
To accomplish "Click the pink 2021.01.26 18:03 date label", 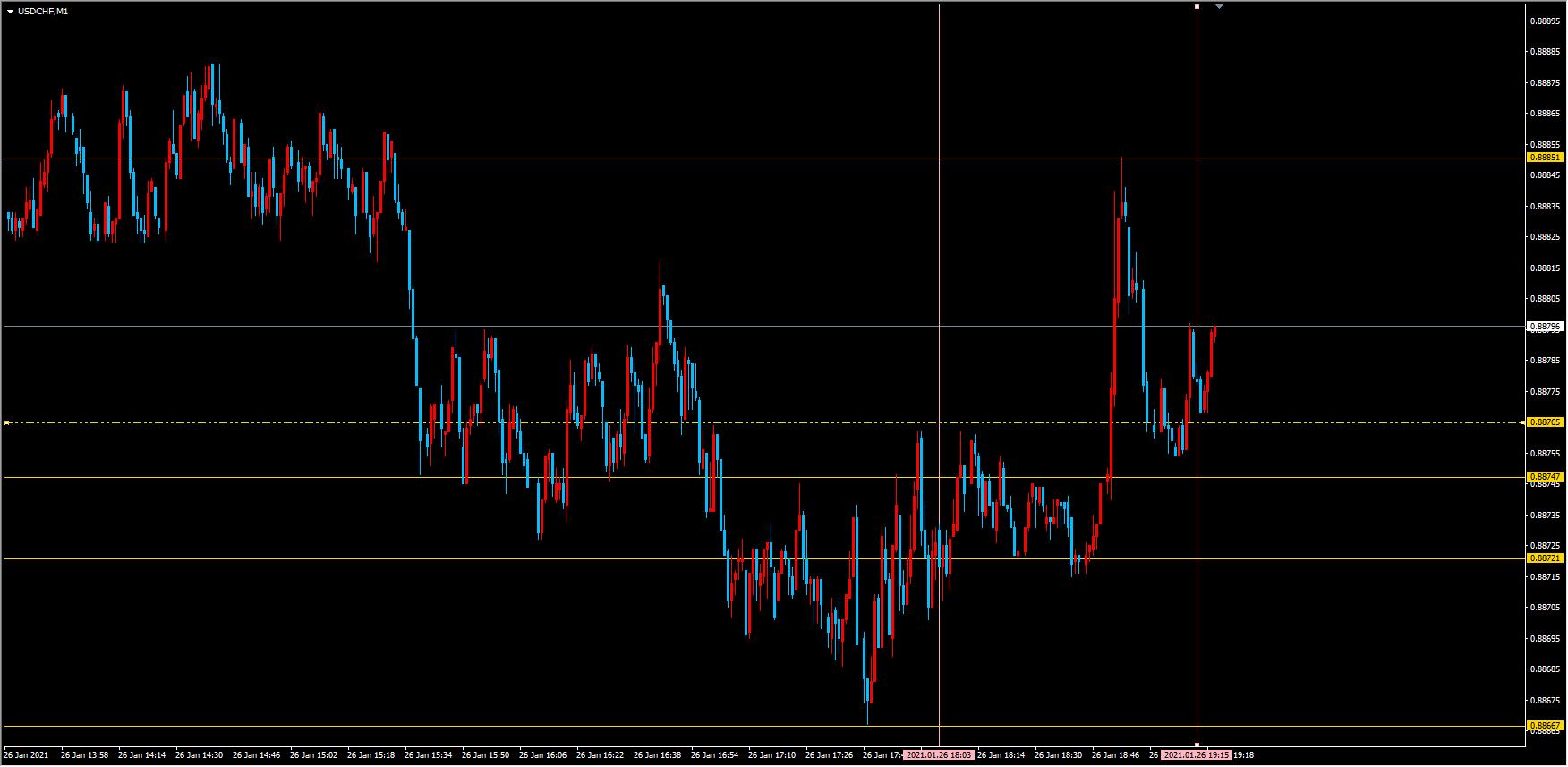I will (x=938, y=755).
